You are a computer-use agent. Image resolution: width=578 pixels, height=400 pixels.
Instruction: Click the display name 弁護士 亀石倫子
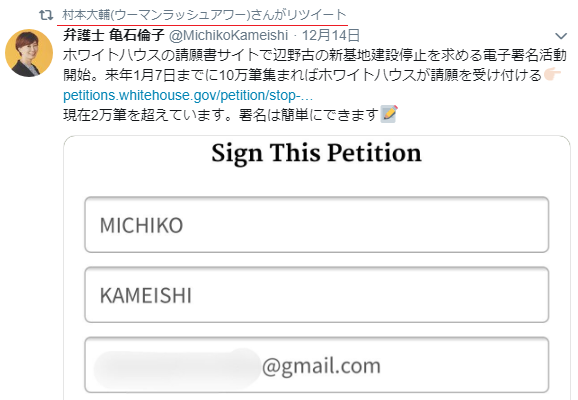pyautogui.click(x=114, y=35)
